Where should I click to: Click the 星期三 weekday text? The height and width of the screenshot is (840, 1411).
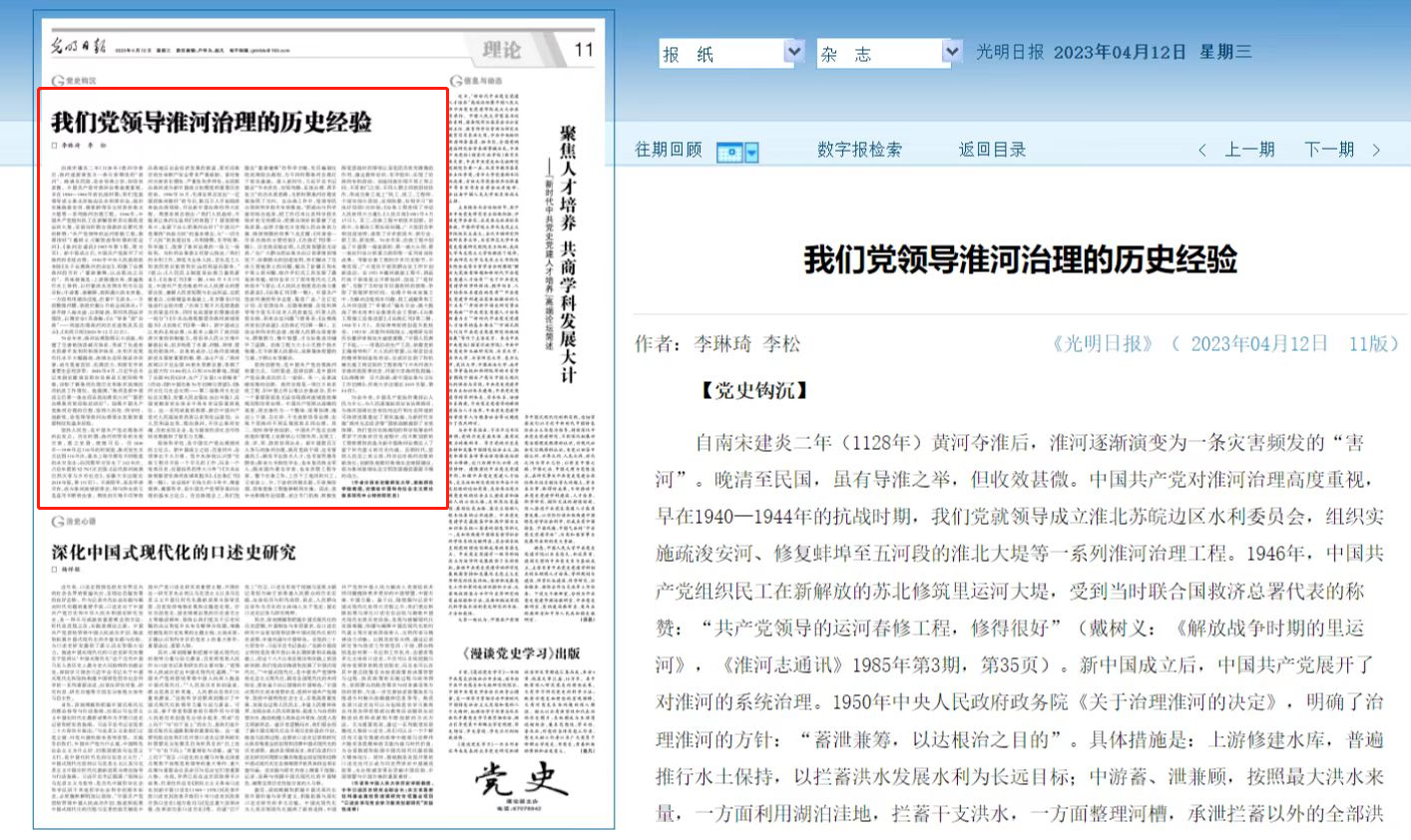pyautogui.click(x=1225, y=52)
